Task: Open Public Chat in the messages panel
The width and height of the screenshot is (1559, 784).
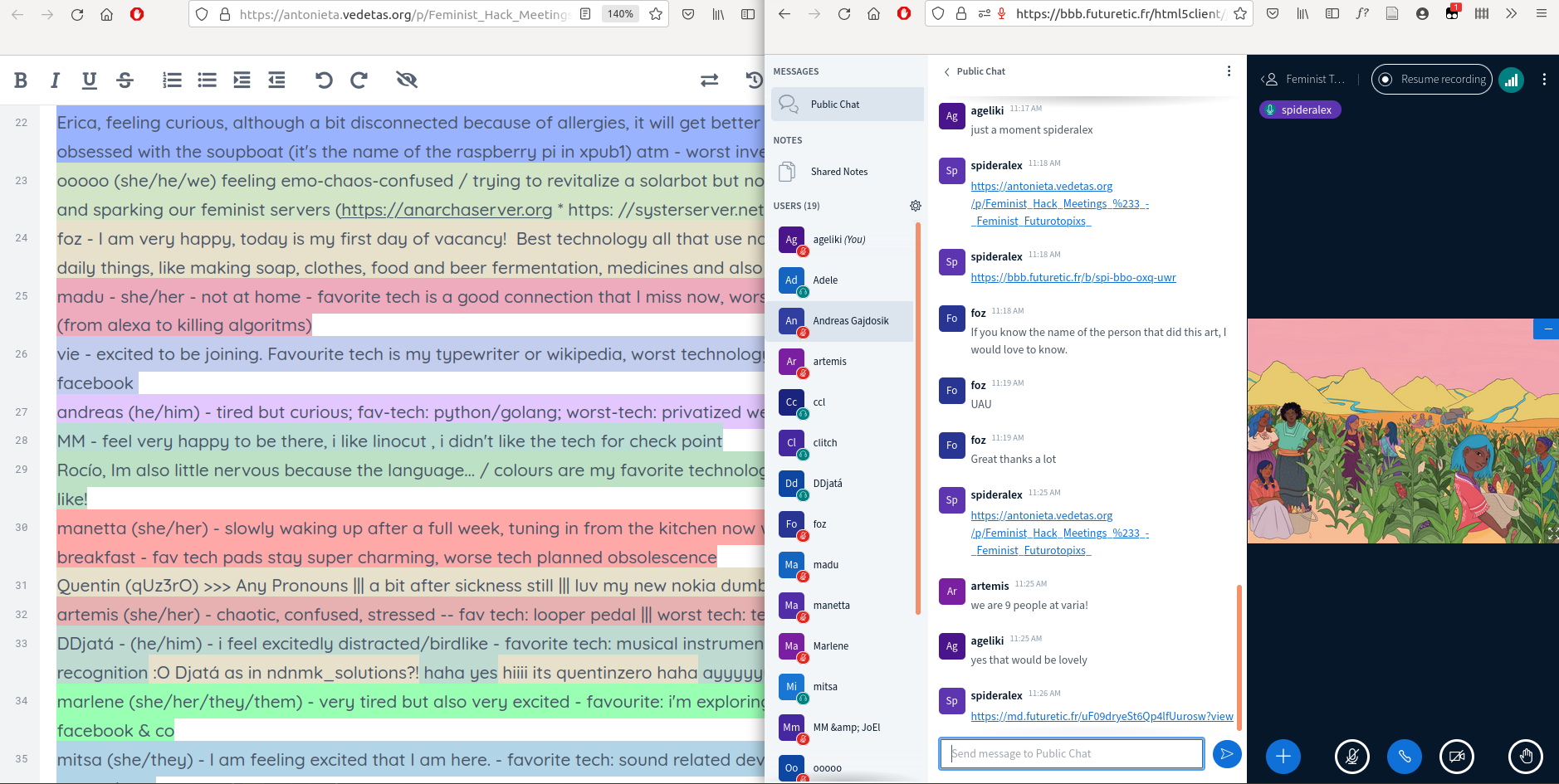Action: [848, 105]
